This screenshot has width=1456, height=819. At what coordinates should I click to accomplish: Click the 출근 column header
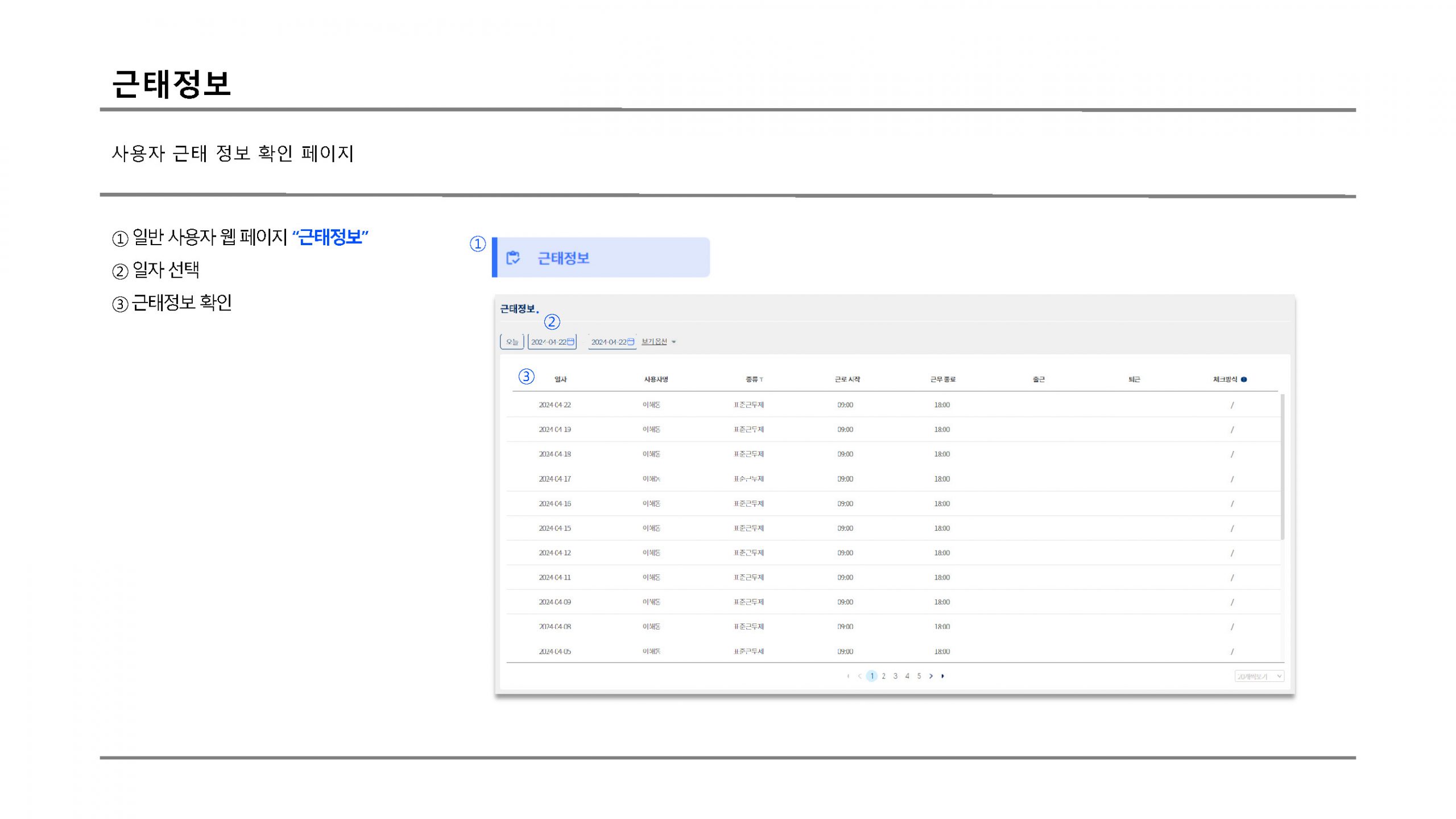[x=1039, y=379]
